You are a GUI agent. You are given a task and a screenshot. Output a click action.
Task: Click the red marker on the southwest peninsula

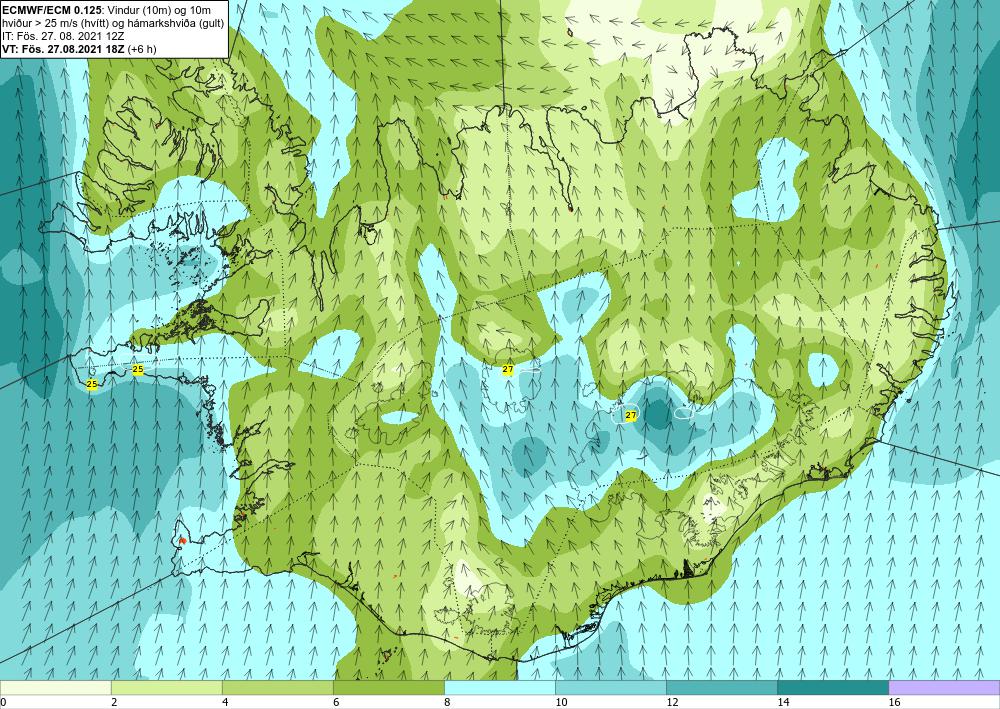(182, 540)
